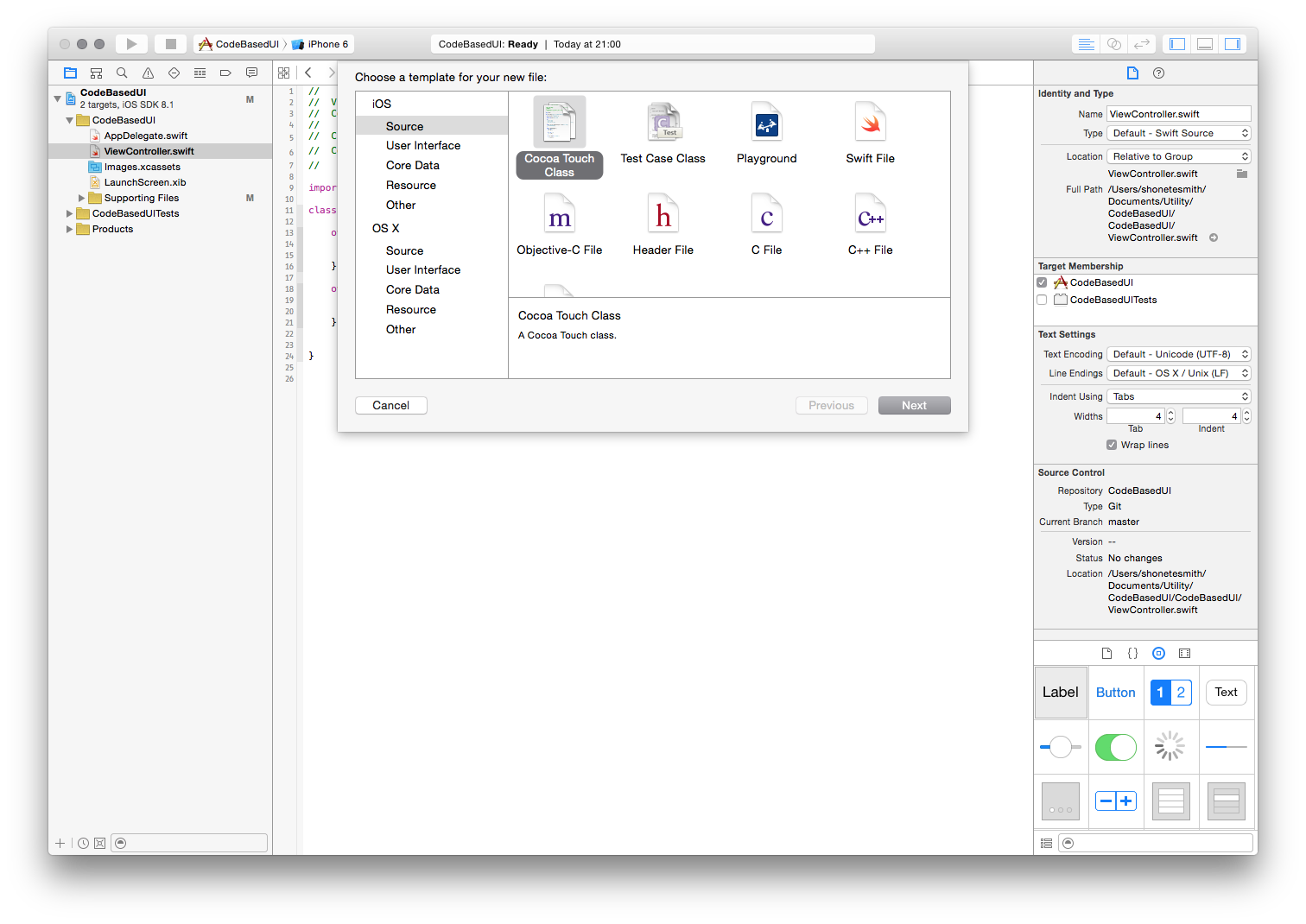1306x924 pixels.
Task: Toggle the Debug area pane
Action: click(x=1205, y=44)
